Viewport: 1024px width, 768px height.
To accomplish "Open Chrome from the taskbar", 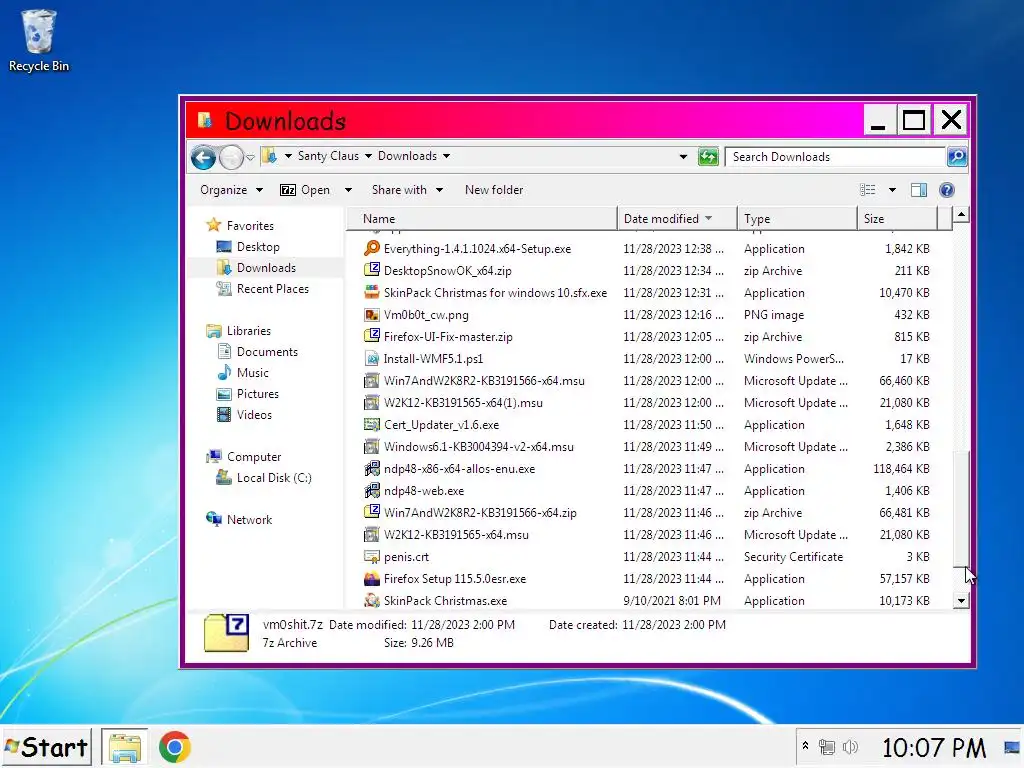I will click(174, 747).
